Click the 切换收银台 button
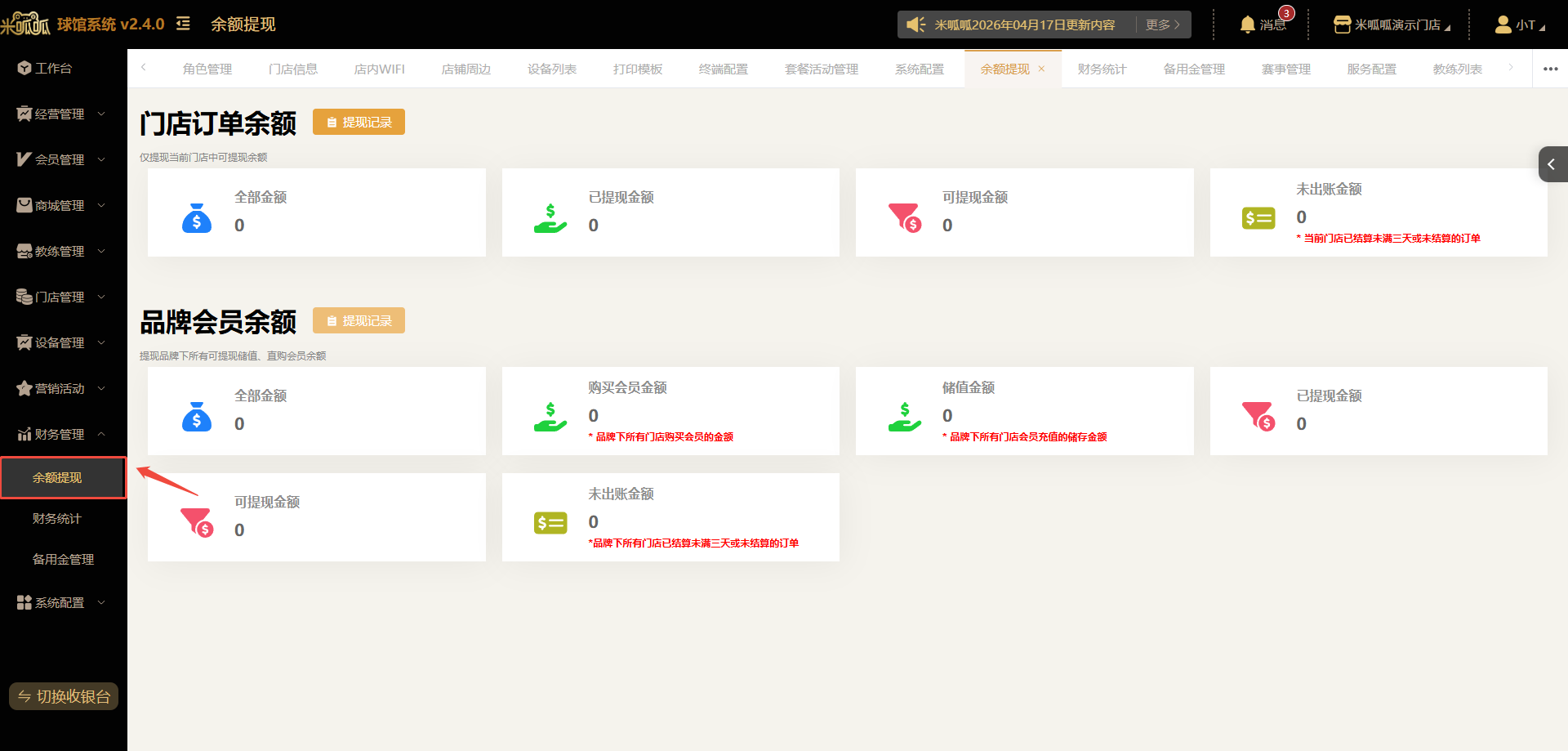 pyautogui.click(x=64, y=696)
